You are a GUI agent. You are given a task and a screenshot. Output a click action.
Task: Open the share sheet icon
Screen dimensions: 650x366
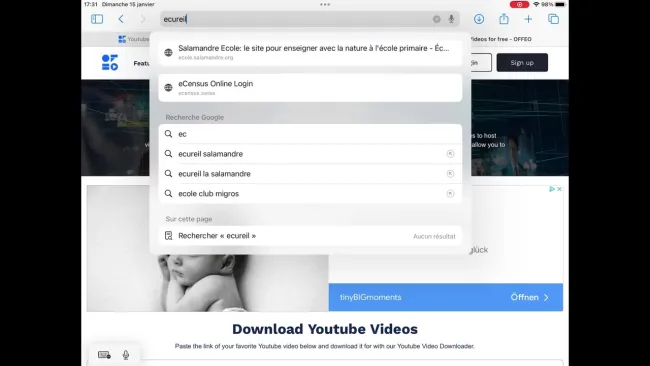(x=504, y=19)
